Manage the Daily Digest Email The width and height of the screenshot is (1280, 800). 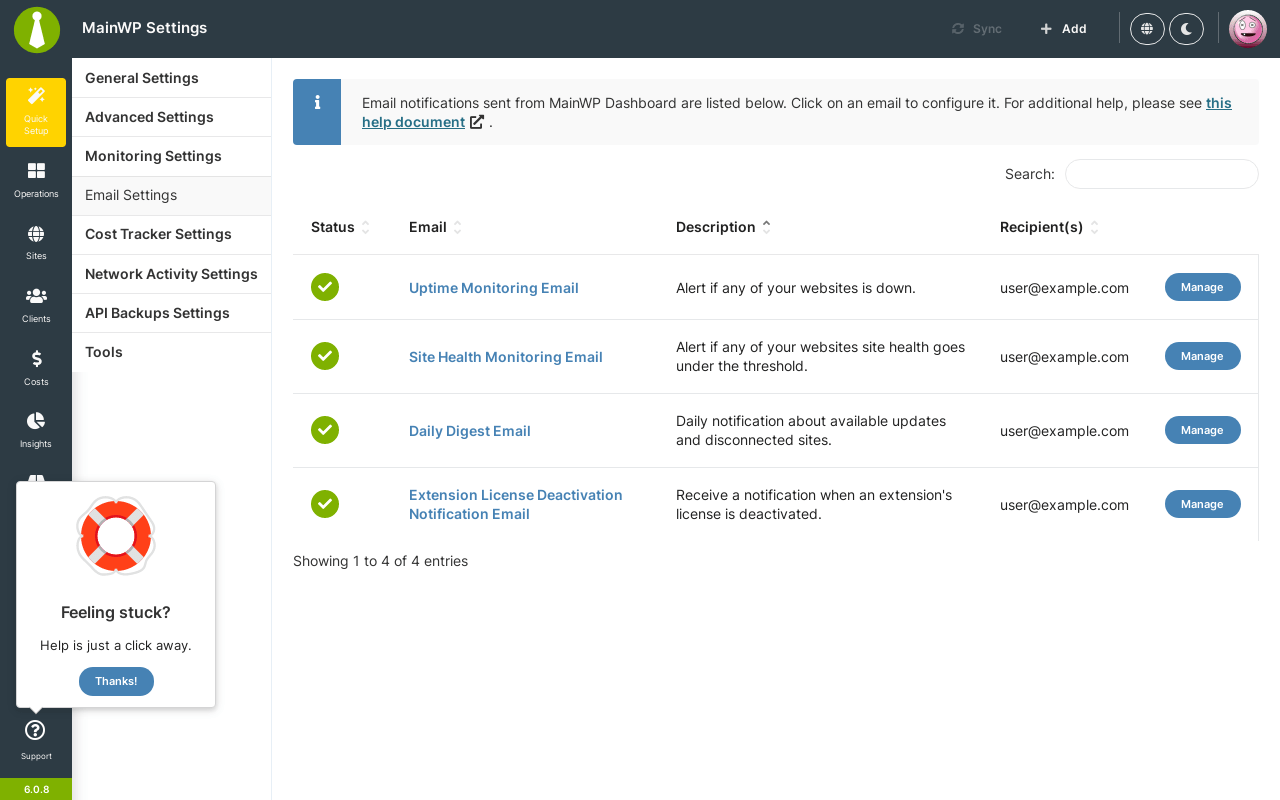tap(1202, 430)
